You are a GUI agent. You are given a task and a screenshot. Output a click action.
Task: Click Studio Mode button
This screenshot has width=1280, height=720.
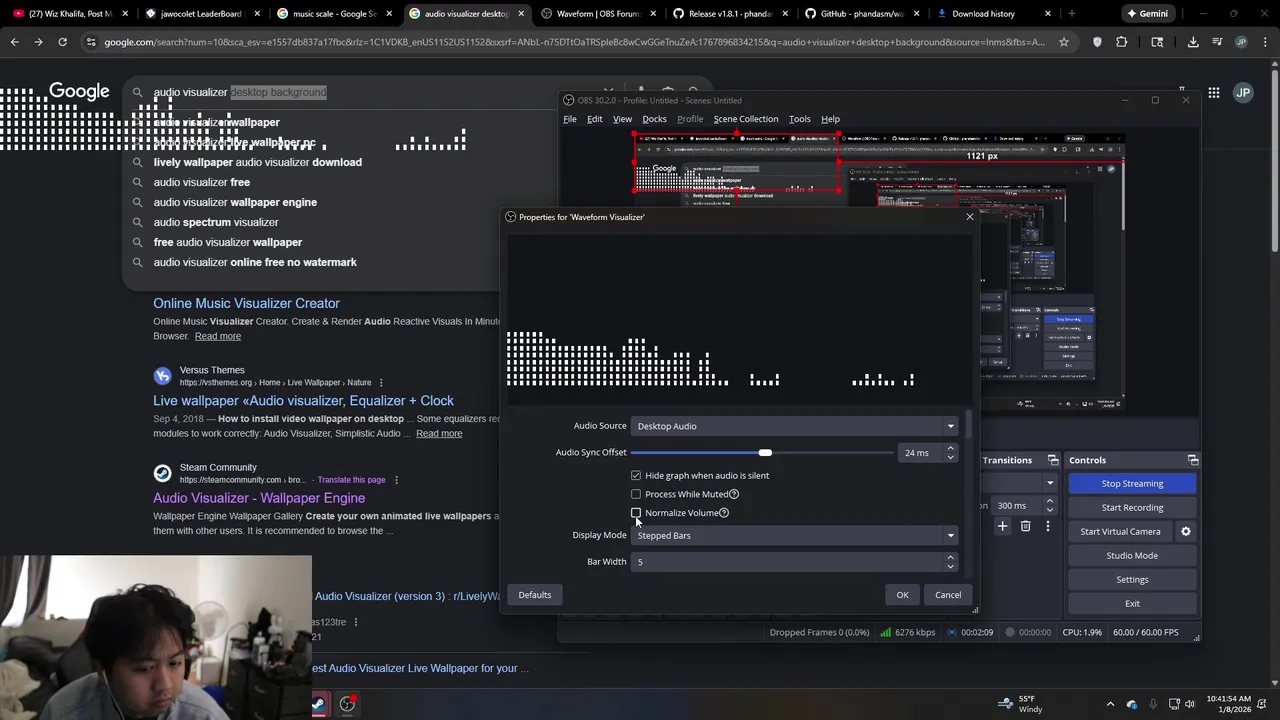tap(1132, 556)
